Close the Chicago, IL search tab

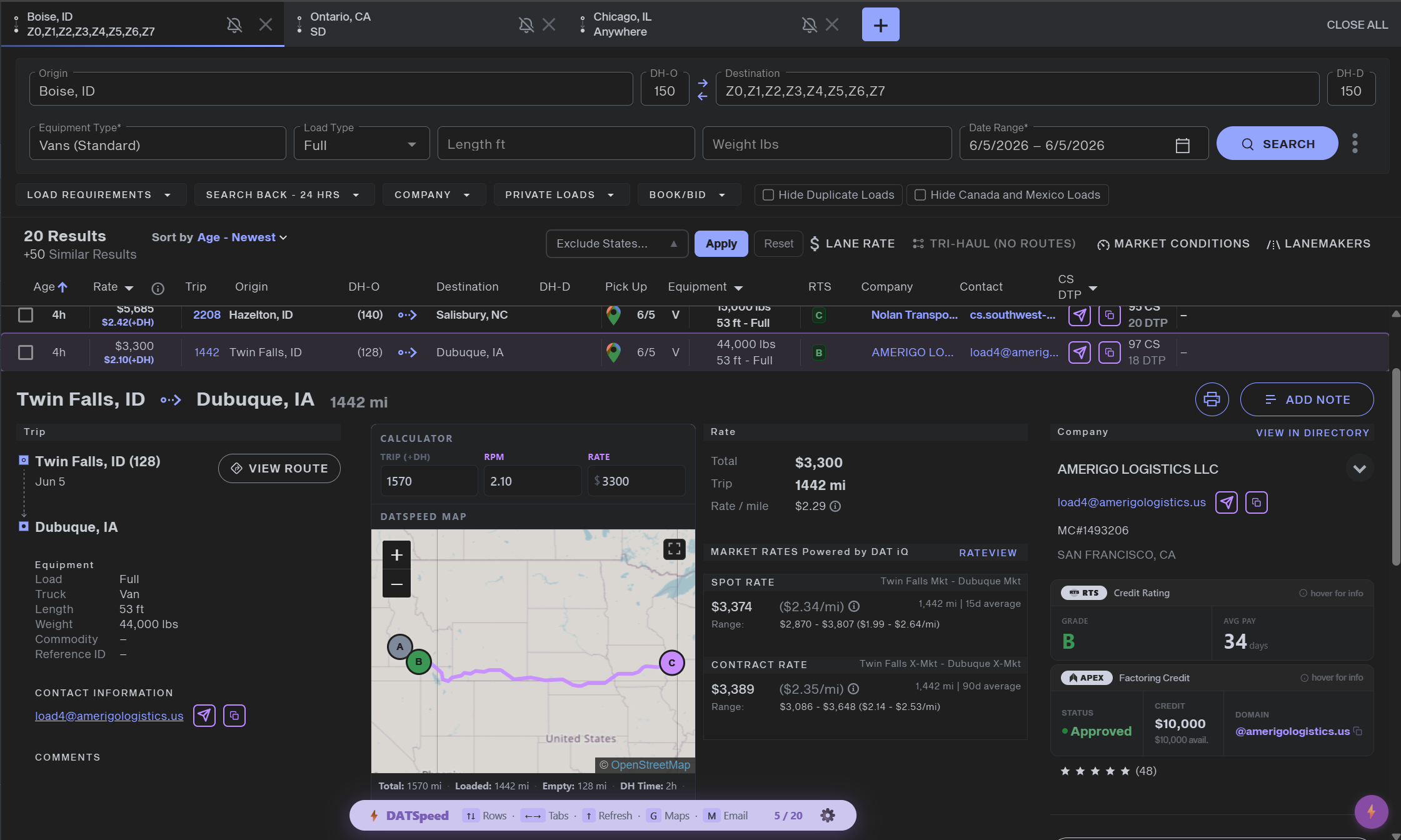832,24
